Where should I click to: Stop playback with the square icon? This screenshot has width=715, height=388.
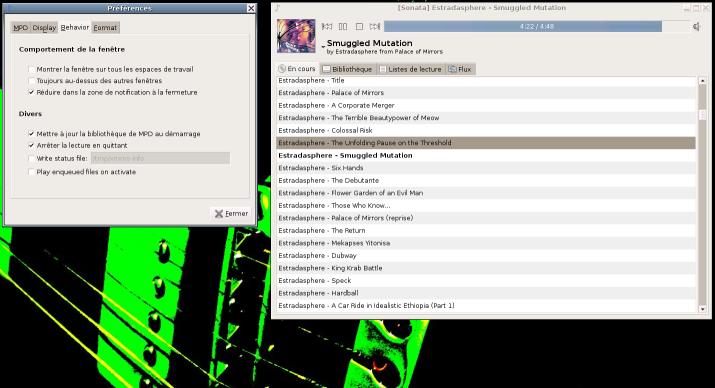point(359,26)
